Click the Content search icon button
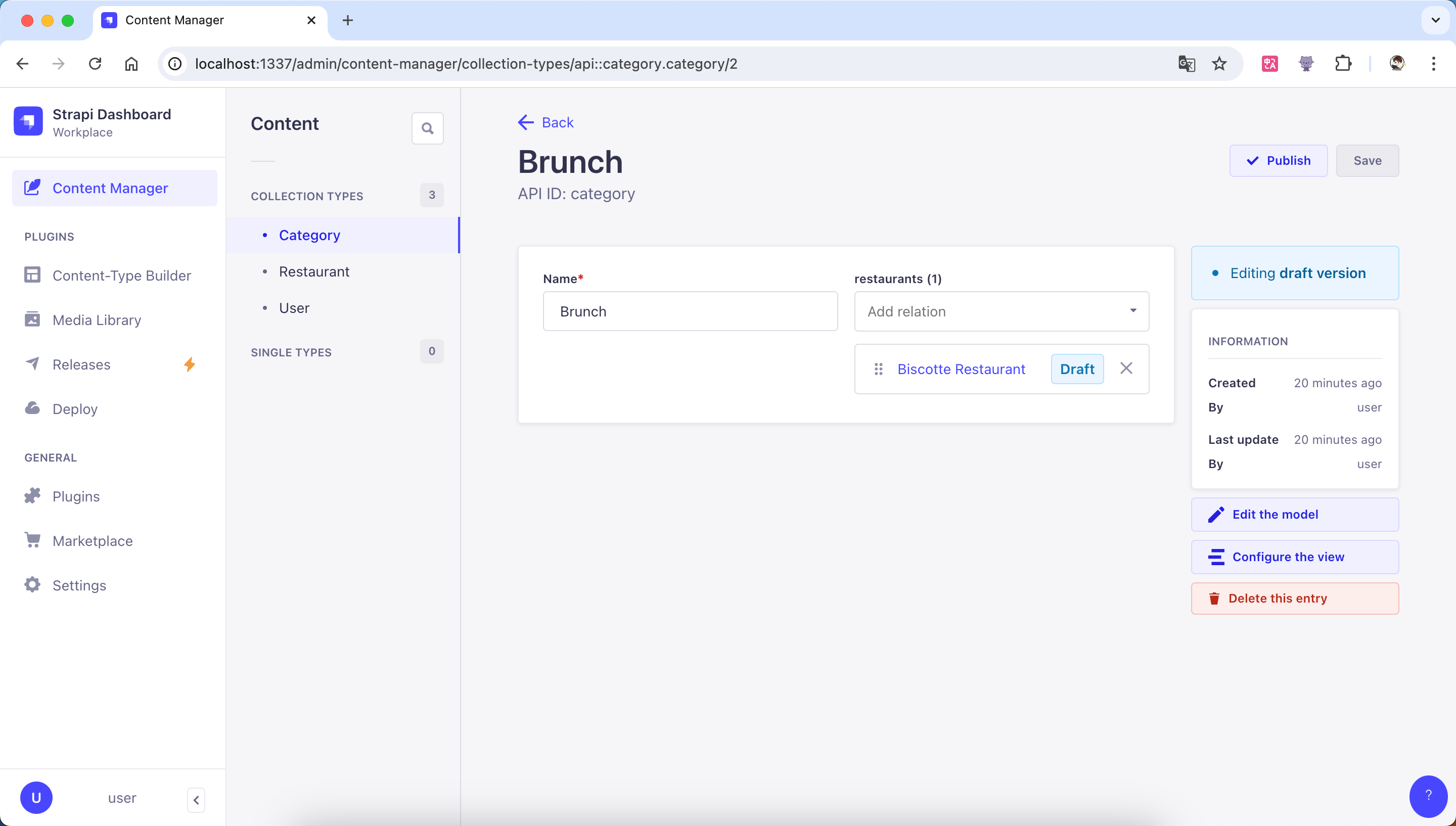The image size is (1456, 826). (427, 129)
